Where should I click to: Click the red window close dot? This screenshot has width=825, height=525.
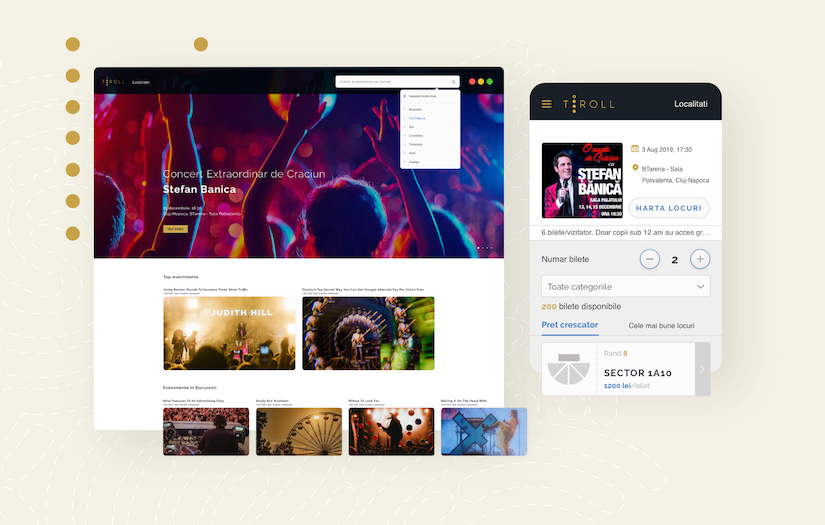click(472, 82)
